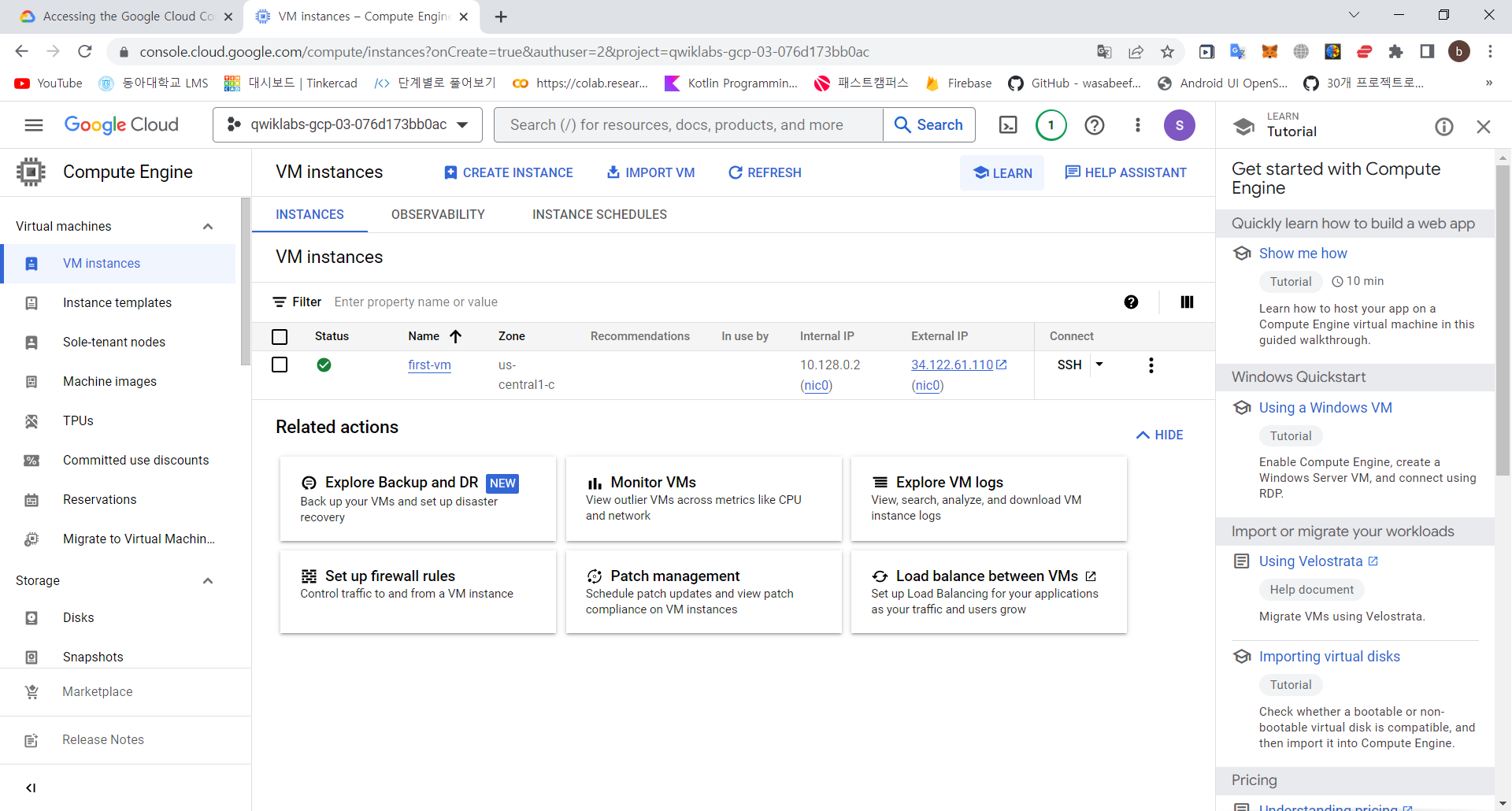This screenshot has height=811, width=1512.
Task: Open the Show me how tutorial link
Action: click(x=1303, y=253)
